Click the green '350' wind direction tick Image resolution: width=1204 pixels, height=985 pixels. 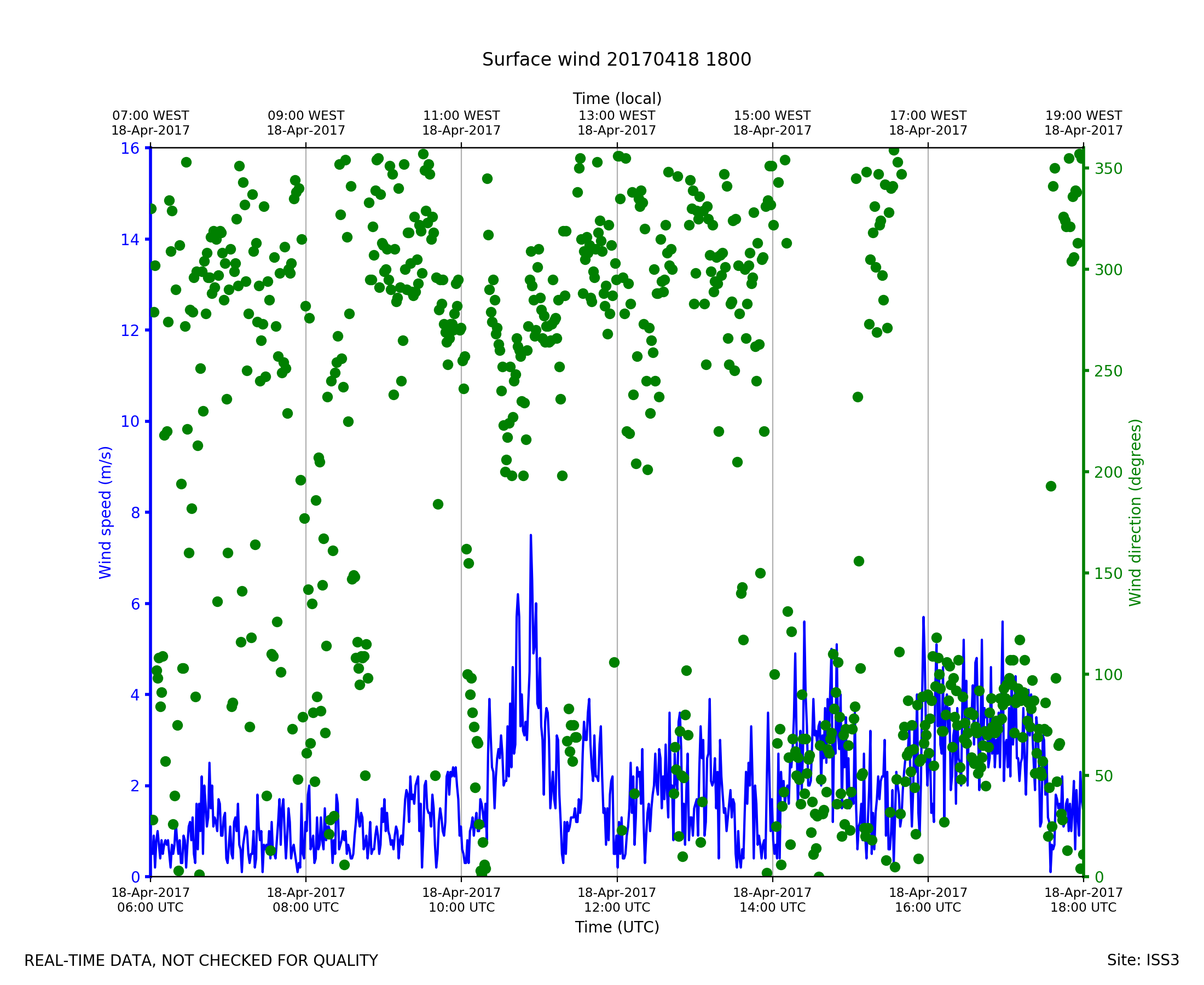pyautogui.click(x=1108, y=169)
